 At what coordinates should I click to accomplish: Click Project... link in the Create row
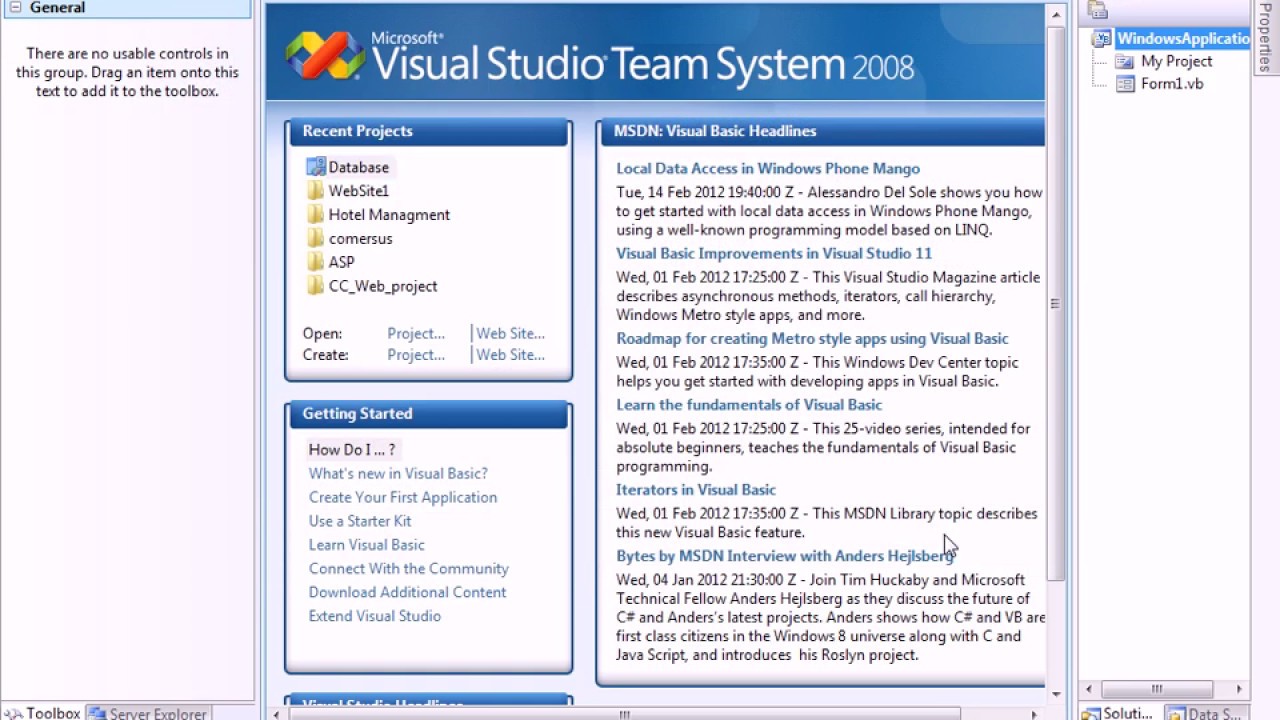(x=416, y=355)
